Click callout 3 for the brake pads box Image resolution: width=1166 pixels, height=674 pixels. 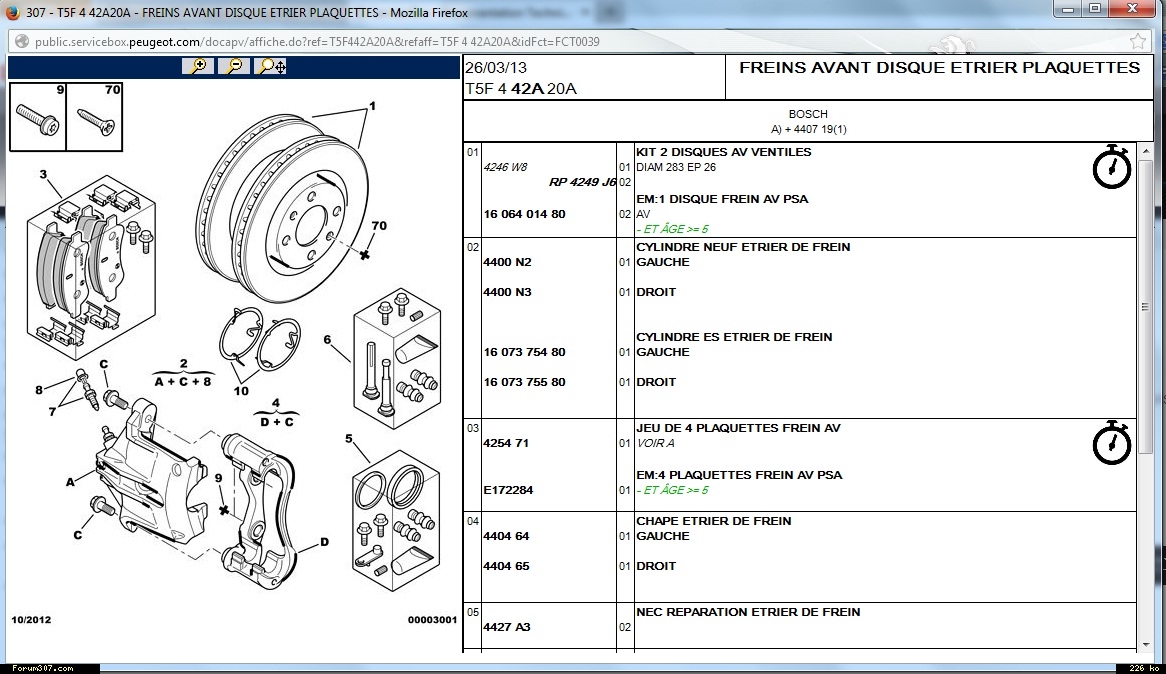[43, 174]
